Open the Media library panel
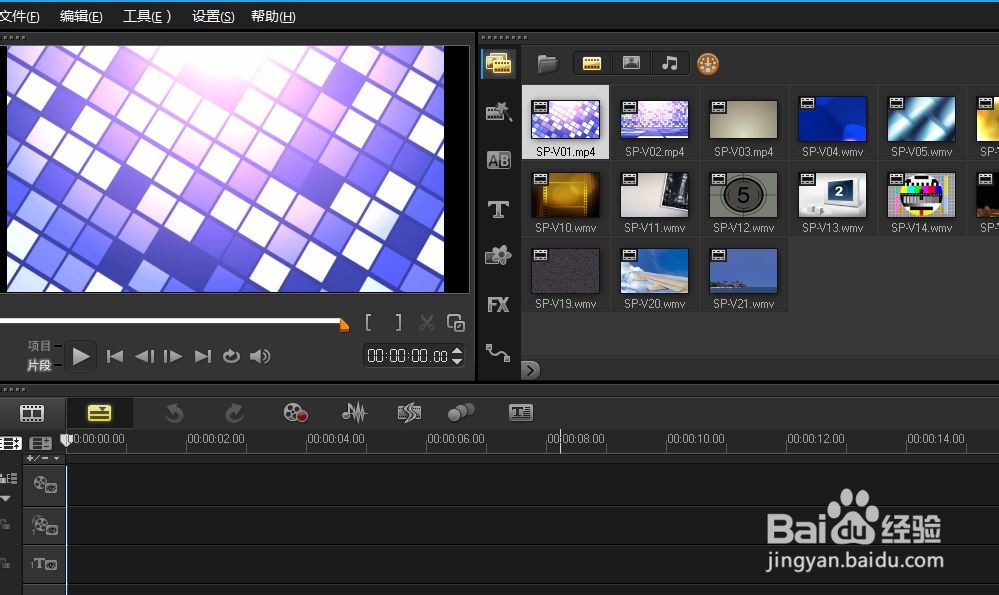Screen dimensions: 999x595 (499, 64)
